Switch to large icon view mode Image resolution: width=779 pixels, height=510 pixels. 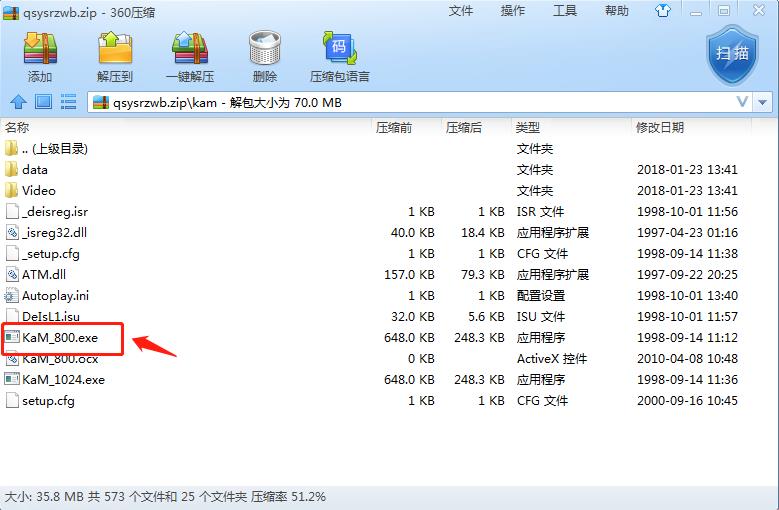(x=43, y=102)
